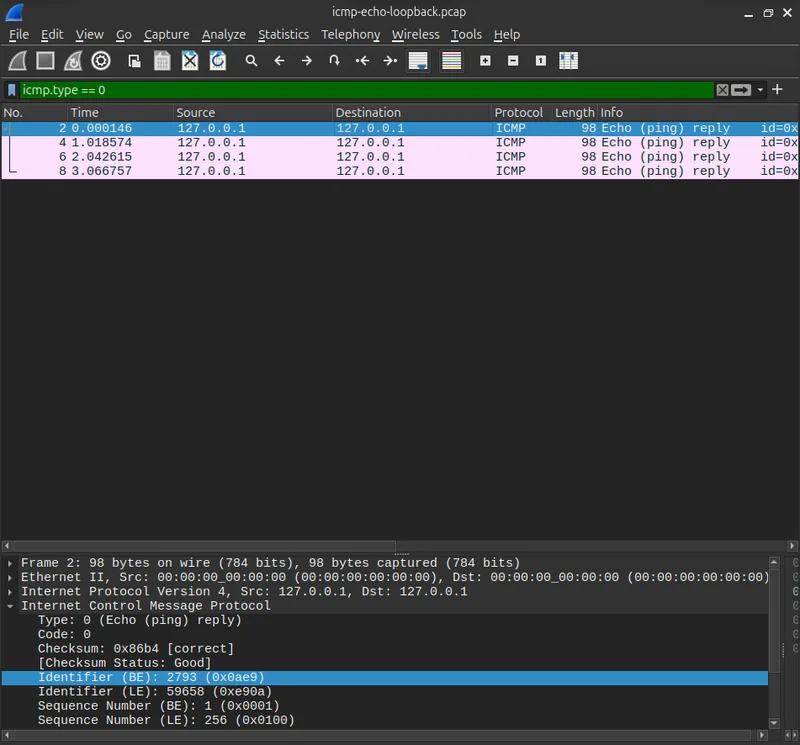Sort by the Protocol column header
Viewport: 800px width, 745px height.
click(522, 113)
